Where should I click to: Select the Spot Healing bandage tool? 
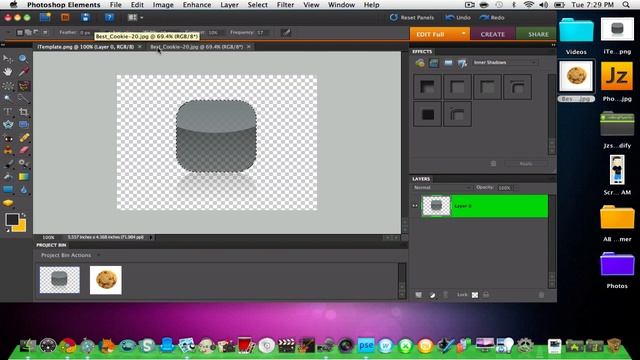(x=24, y=138)
